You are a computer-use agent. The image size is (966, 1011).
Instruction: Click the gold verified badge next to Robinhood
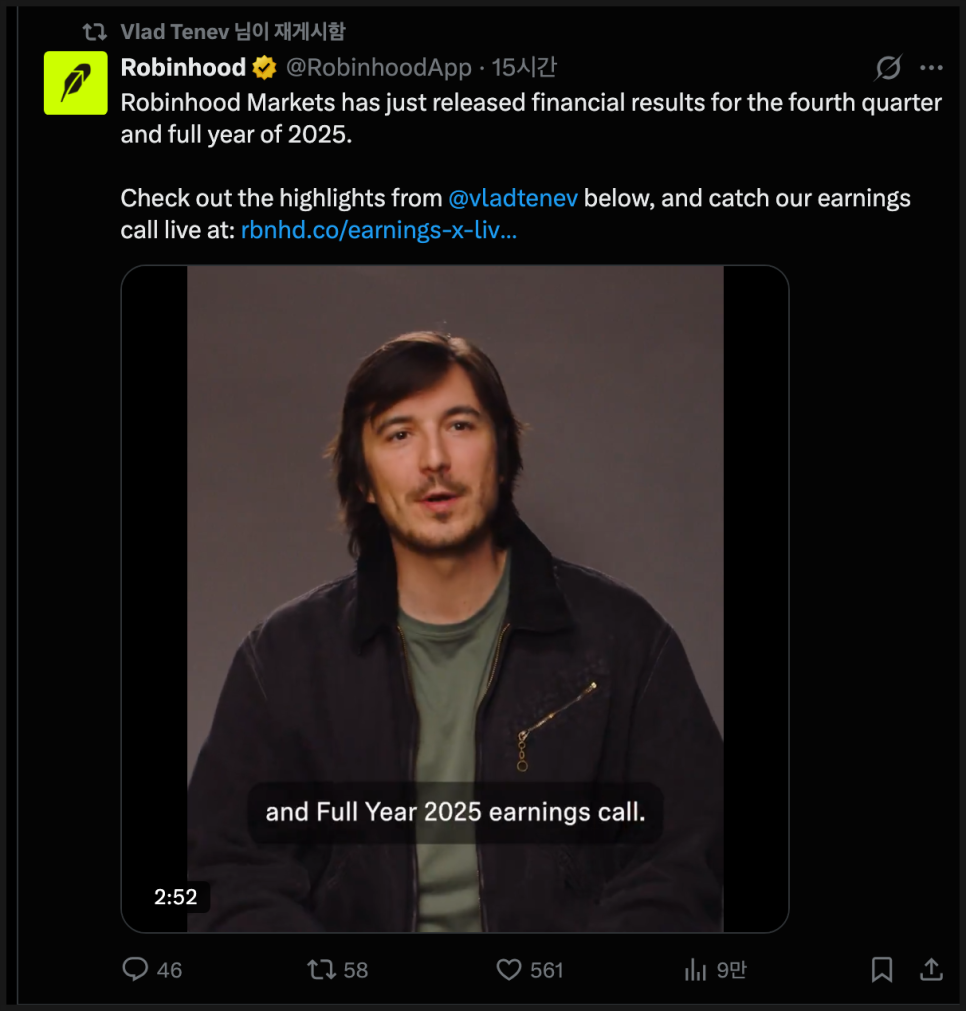tap(264, 68)
